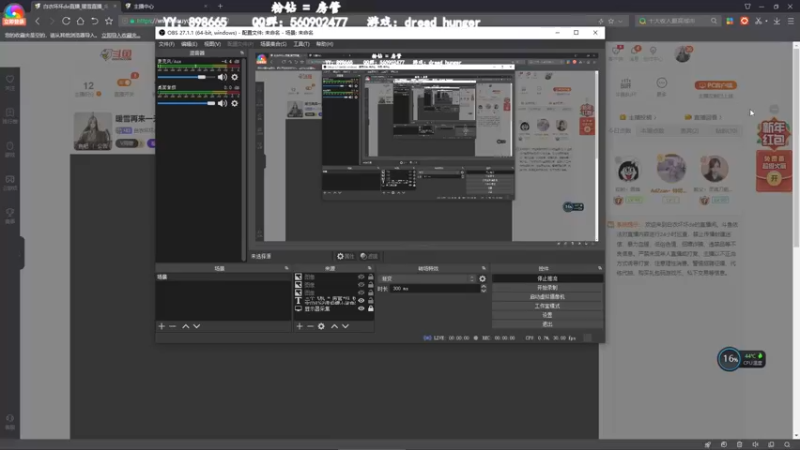Open the 文件(F) menu in OBS

click(166, 44)
